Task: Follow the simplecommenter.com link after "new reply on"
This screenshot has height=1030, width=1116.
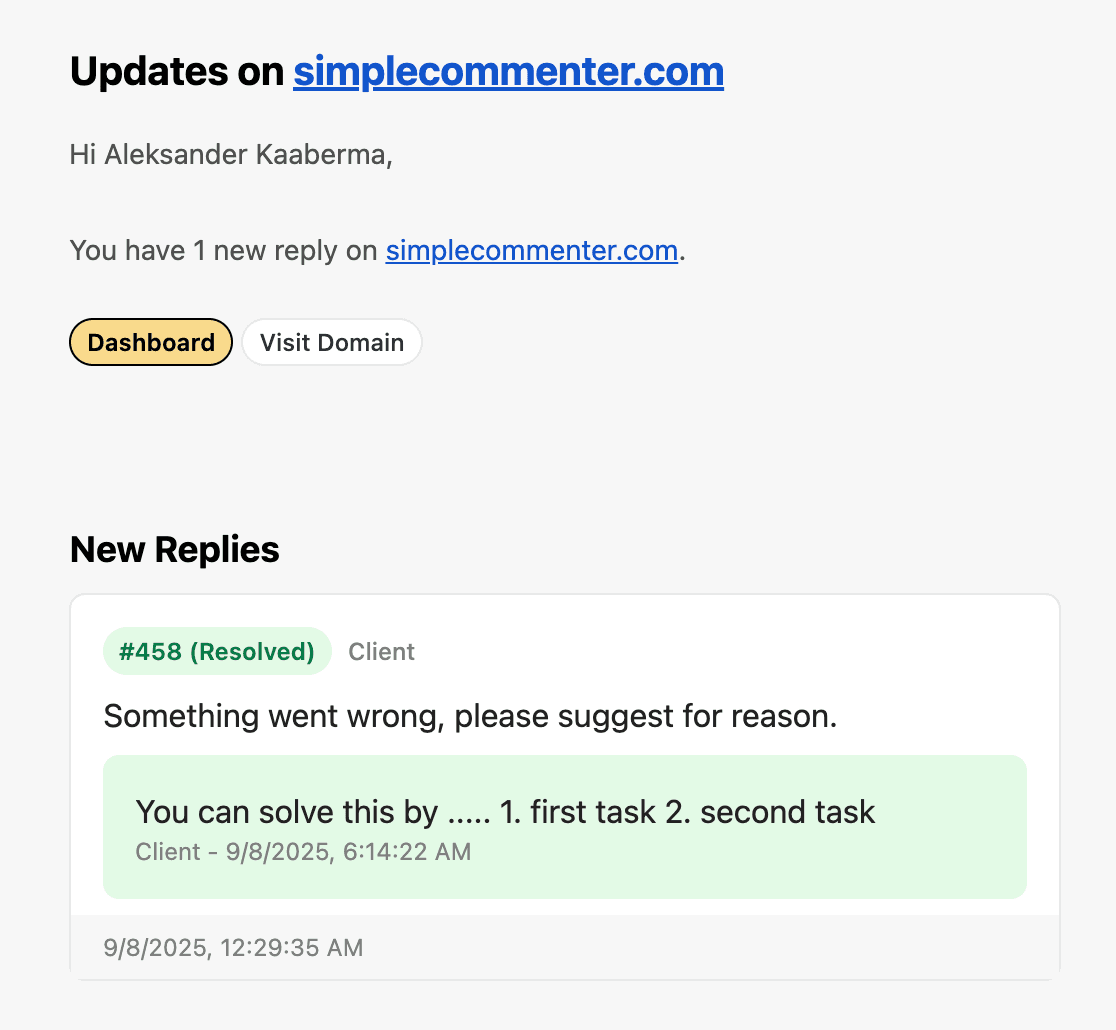Action: [532, 250]
